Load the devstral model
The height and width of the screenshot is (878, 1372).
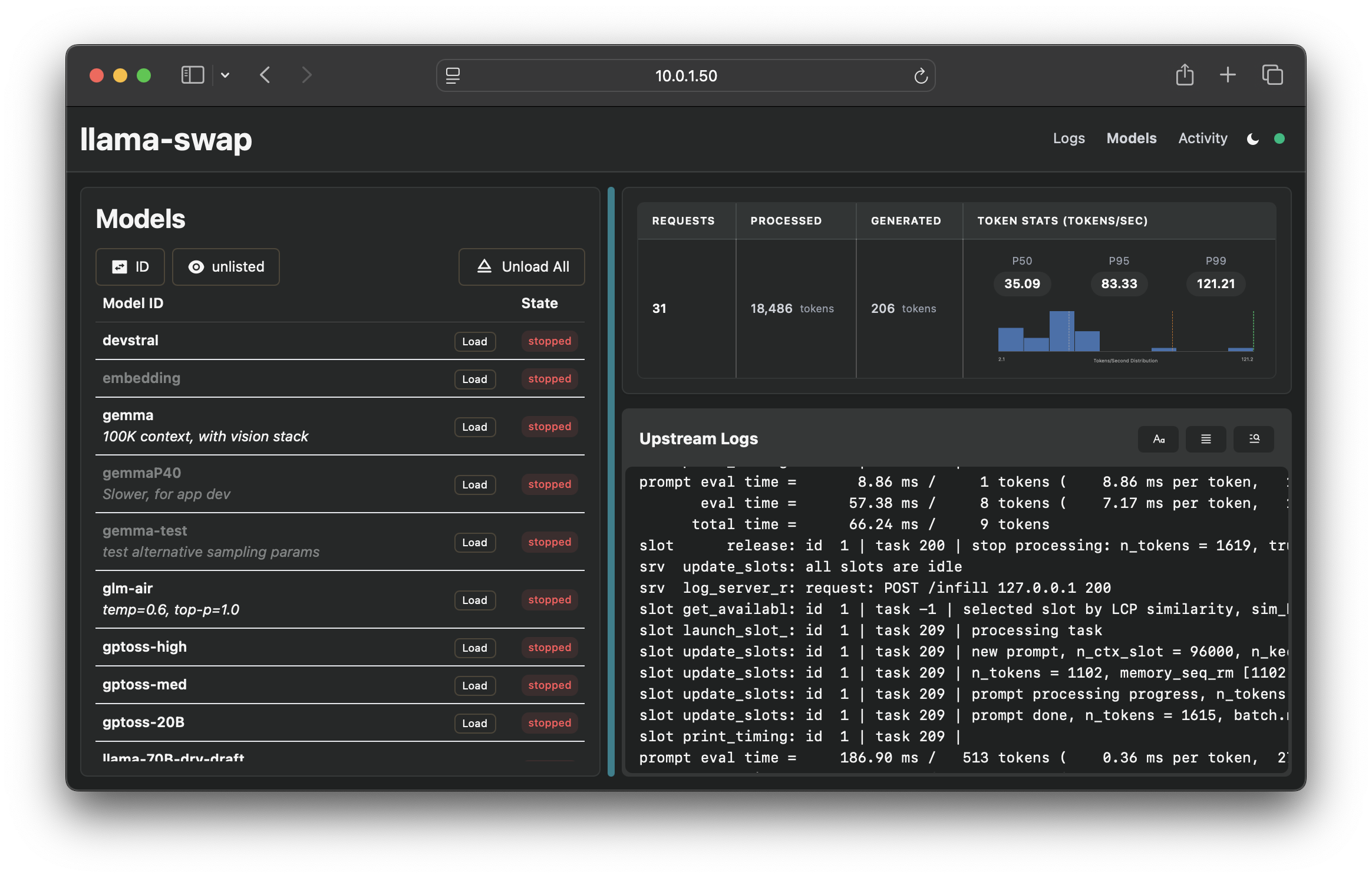tap(474, 342)
